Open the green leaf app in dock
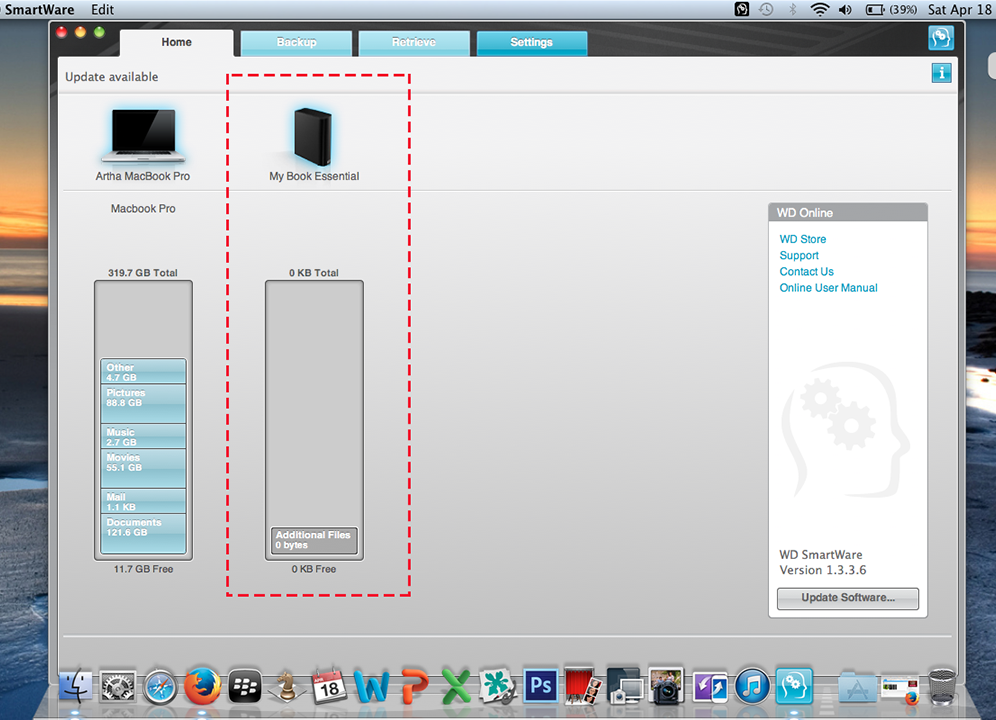996x720 pixels. coord(498,687)
